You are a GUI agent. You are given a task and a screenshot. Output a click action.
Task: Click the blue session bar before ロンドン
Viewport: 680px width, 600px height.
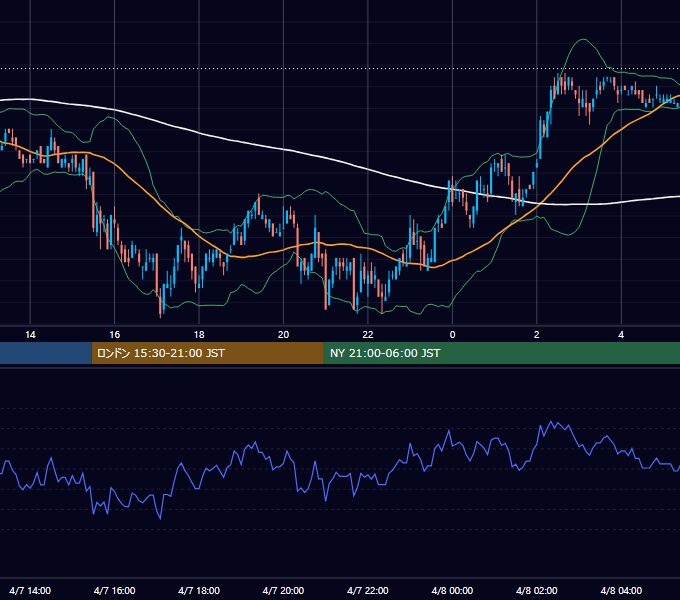click(x=46, y=353)
